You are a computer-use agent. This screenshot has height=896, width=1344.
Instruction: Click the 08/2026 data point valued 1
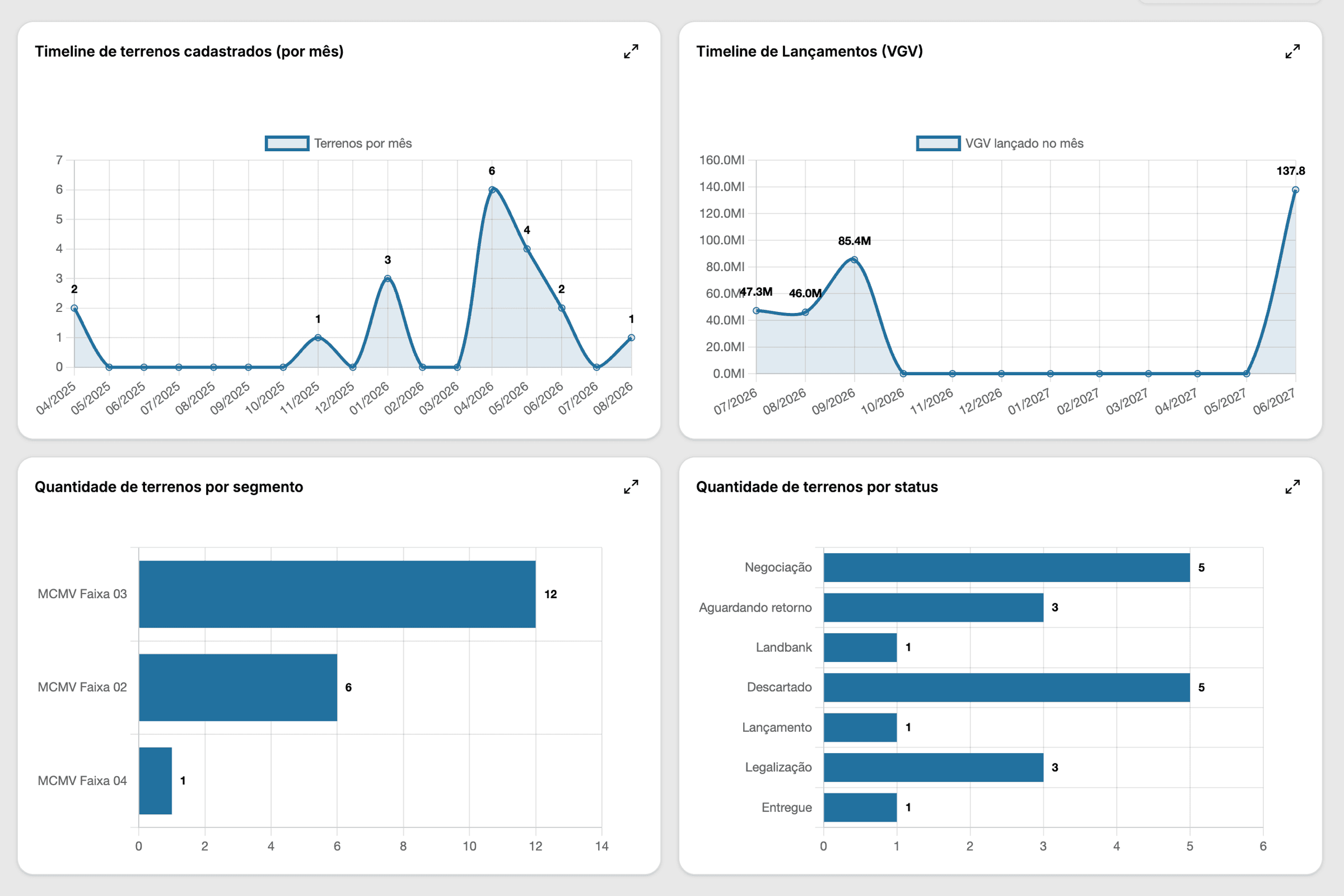(632, 338)
